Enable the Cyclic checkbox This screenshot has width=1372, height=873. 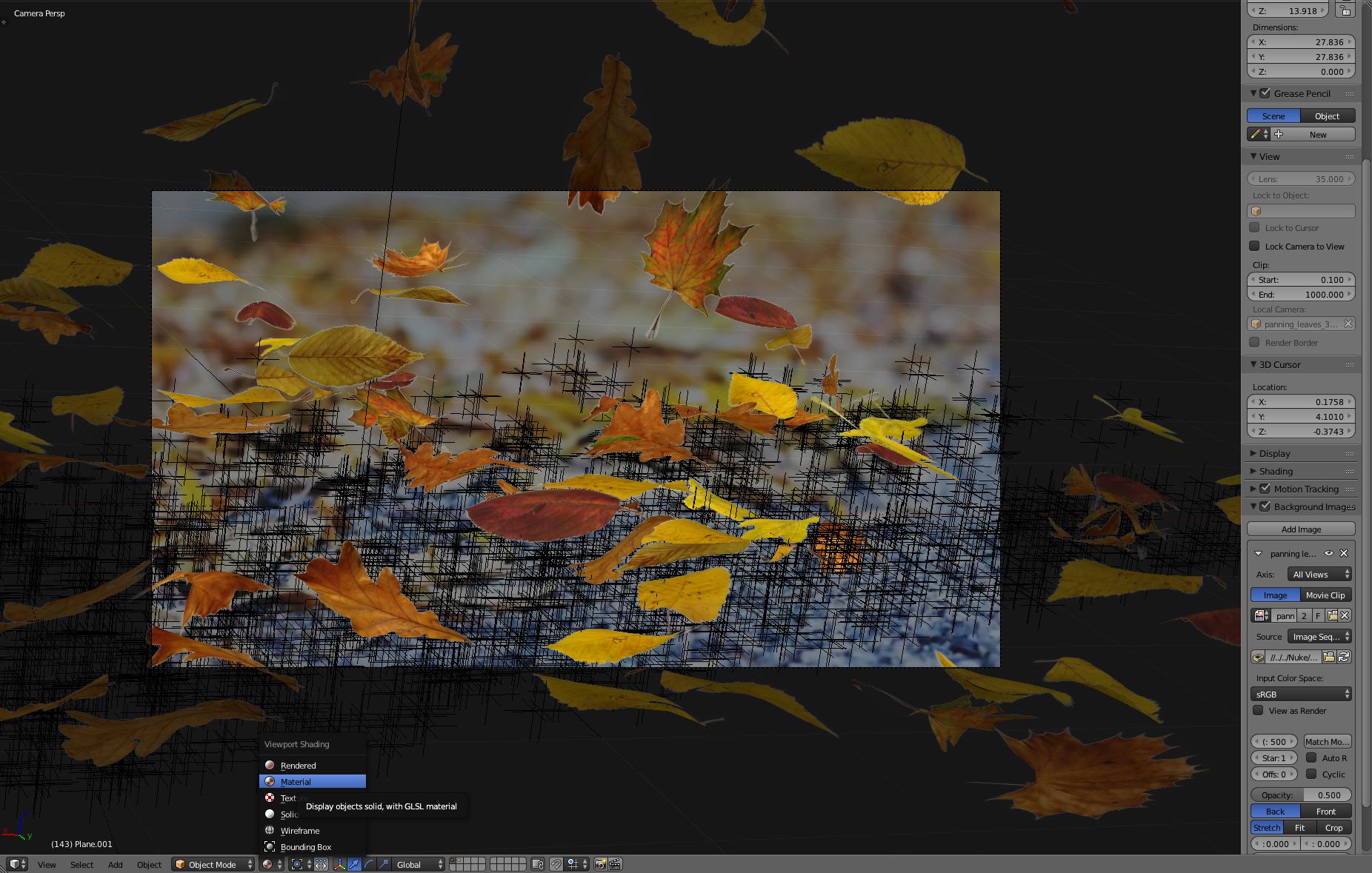1311,775
